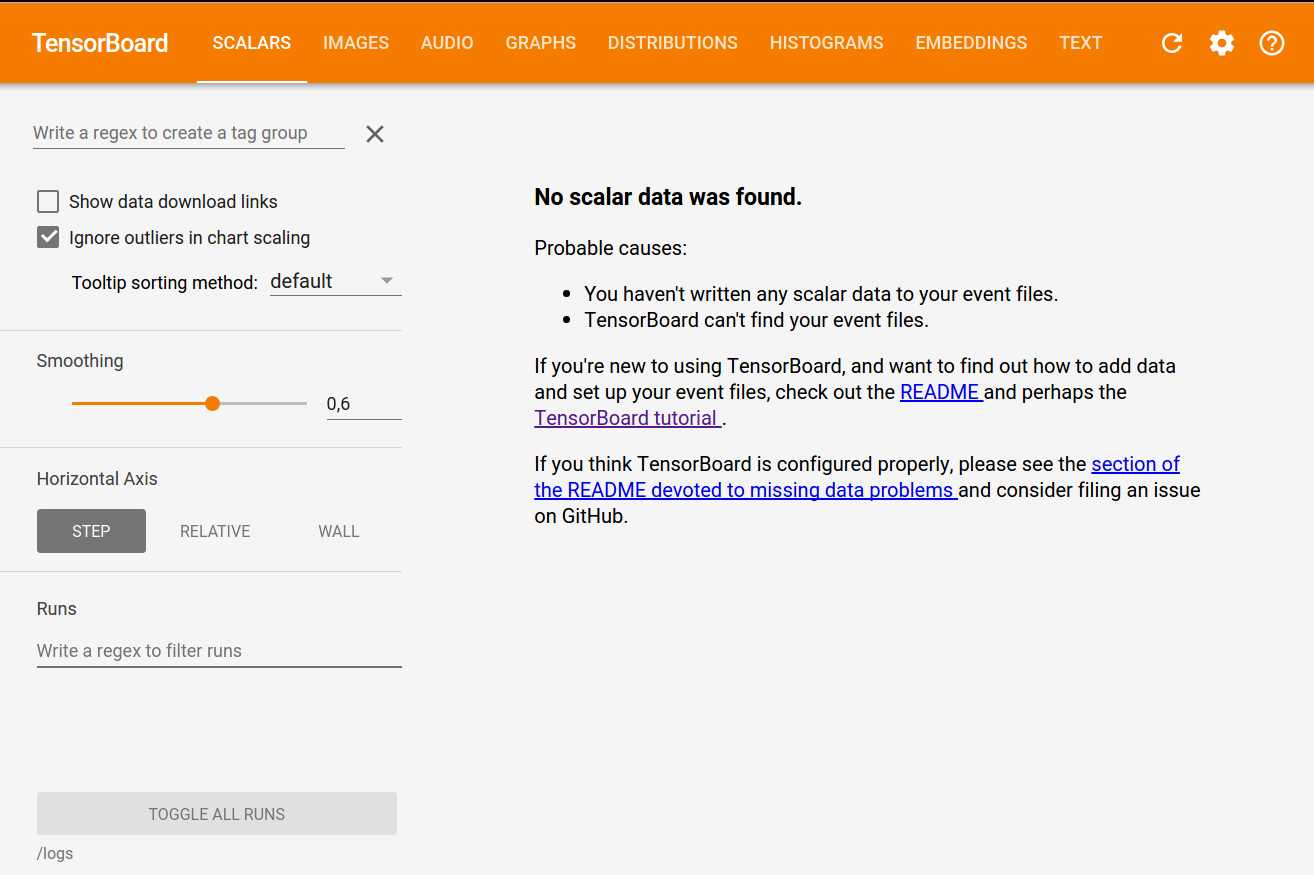
Task: Focus the tag group regex field
Action: 189,133
